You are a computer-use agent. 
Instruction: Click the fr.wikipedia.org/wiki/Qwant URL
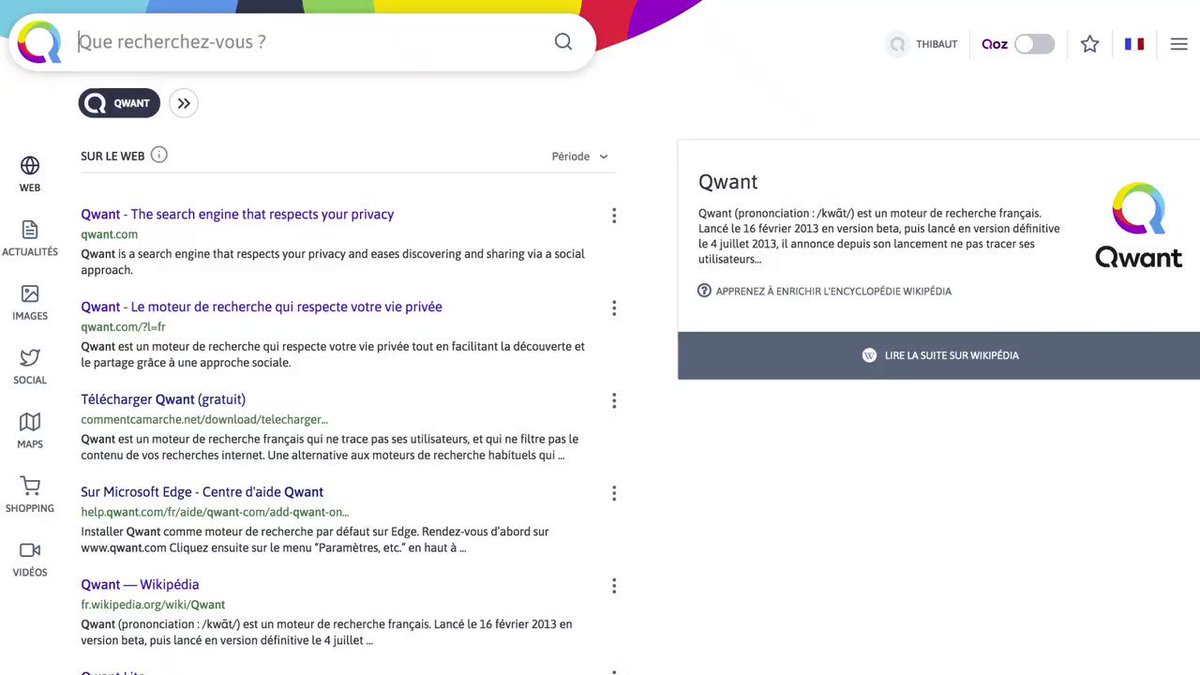click(153, 605)
